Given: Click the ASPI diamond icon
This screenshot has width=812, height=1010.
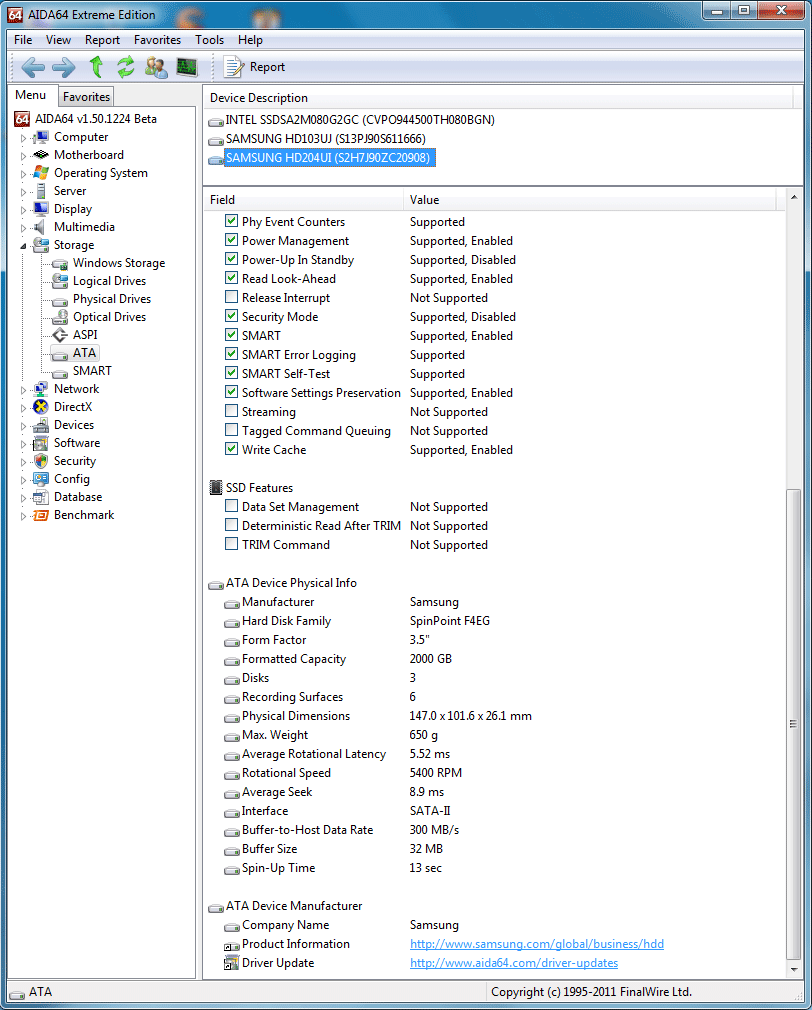Looking at the screenshot, I should coord(60,335).
